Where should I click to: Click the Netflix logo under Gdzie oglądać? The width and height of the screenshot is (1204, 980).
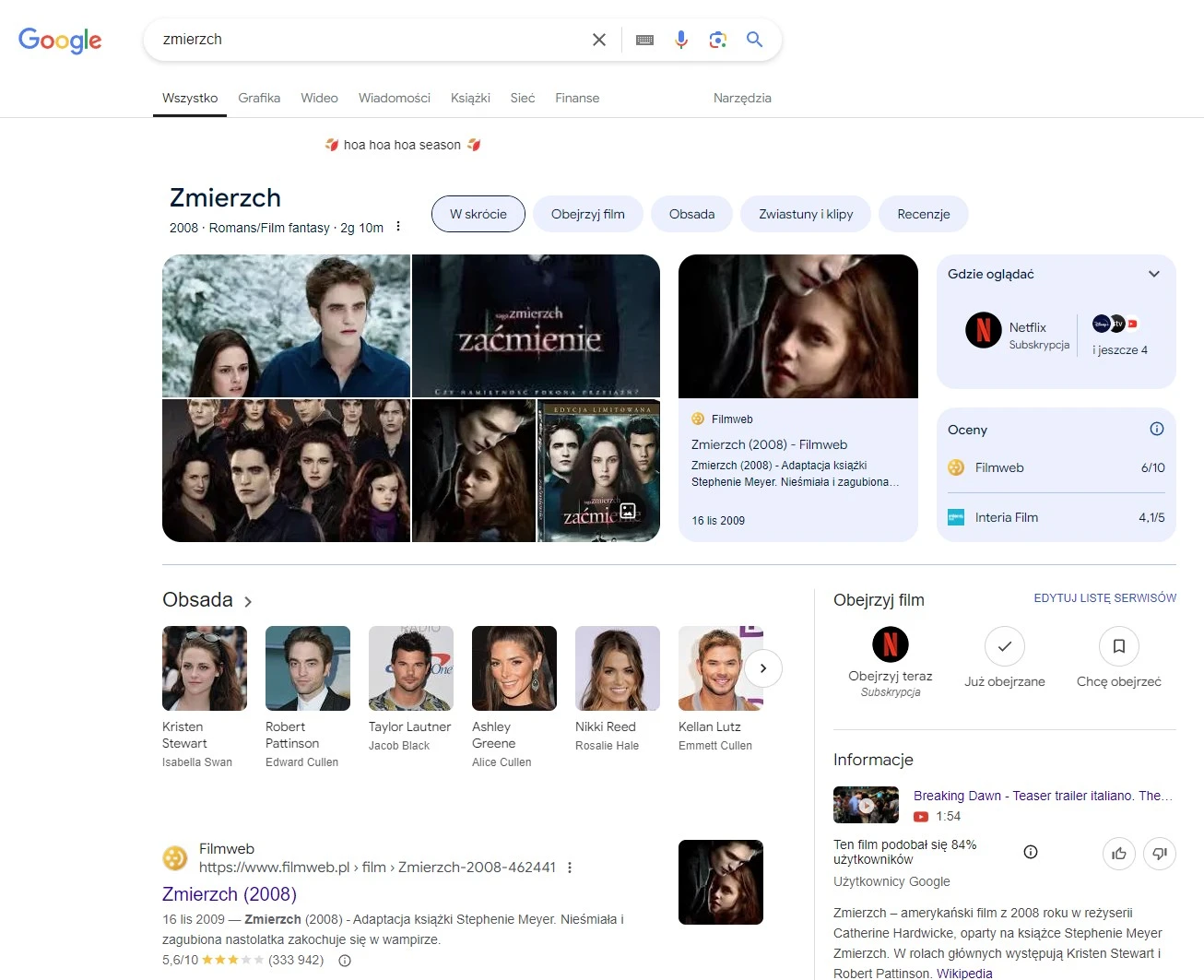coord(984,330)
